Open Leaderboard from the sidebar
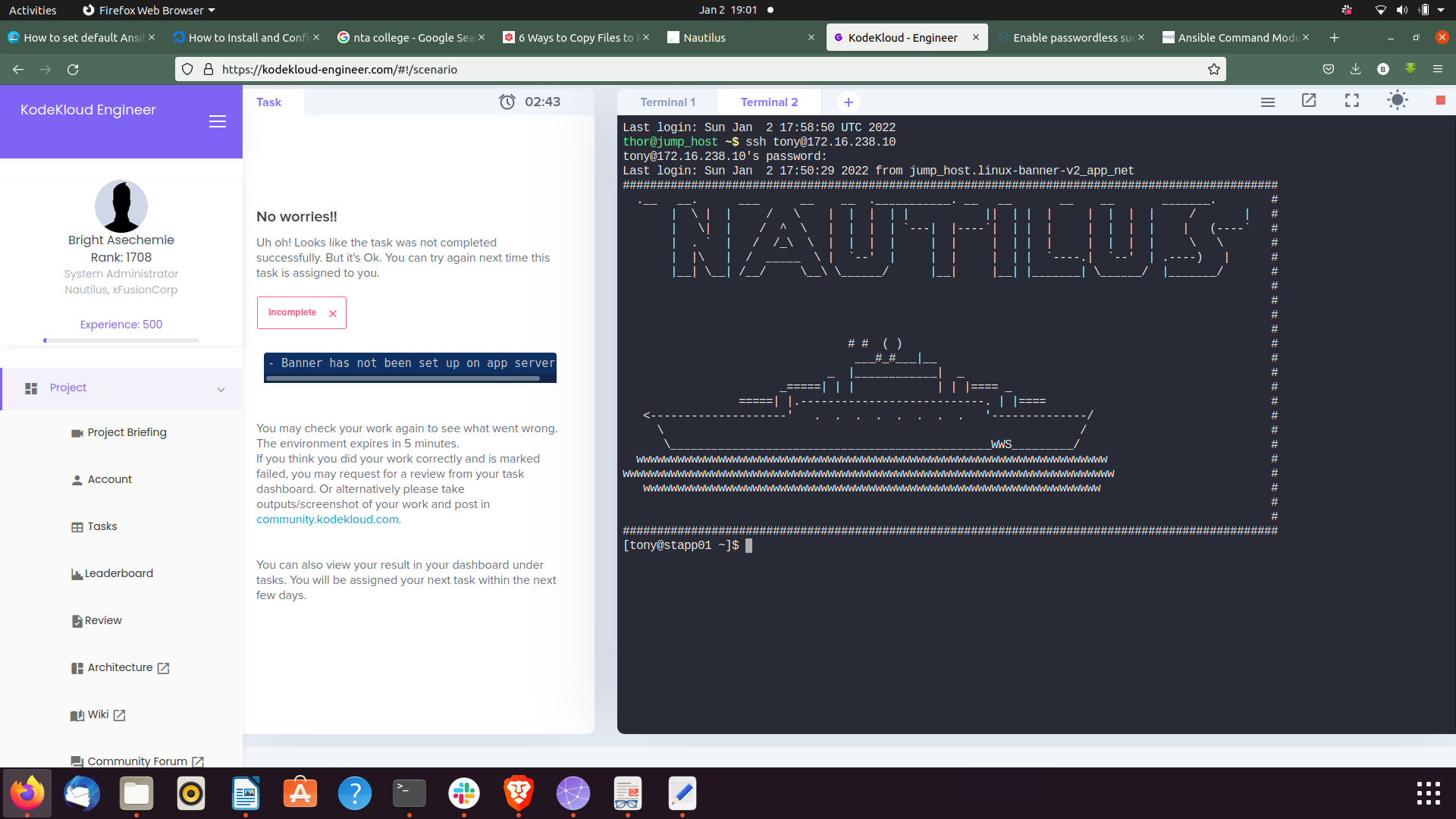Screen dimensions: 1456x819 [118, 574]
